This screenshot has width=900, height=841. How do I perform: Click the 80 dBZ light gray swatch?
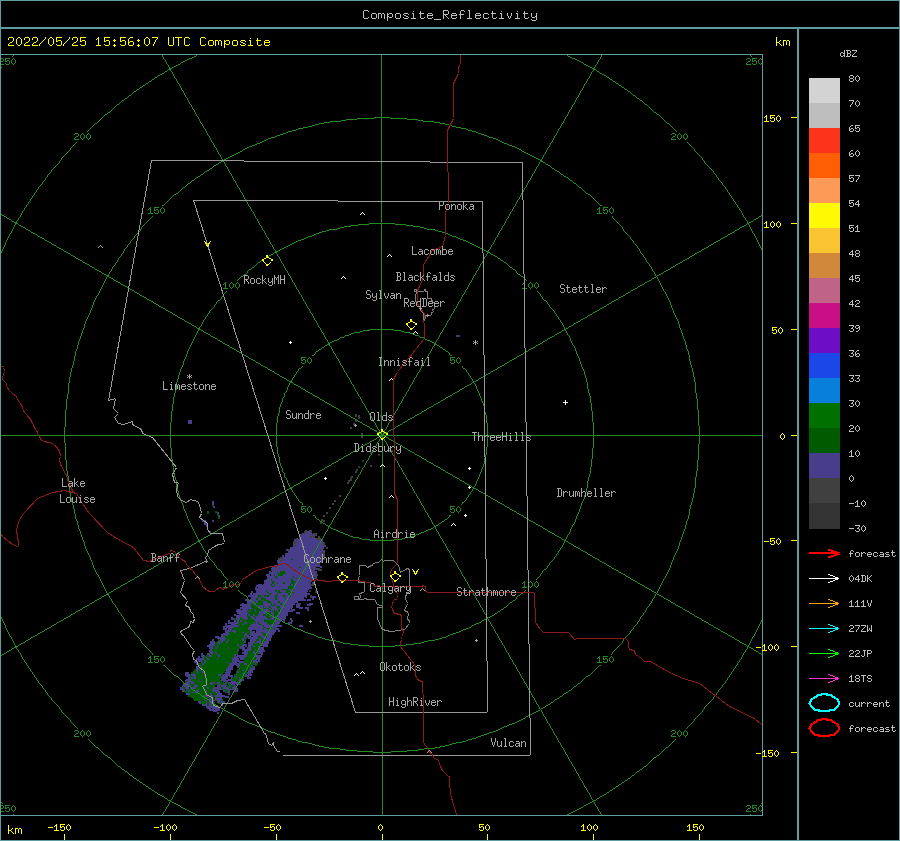(824, 91)
